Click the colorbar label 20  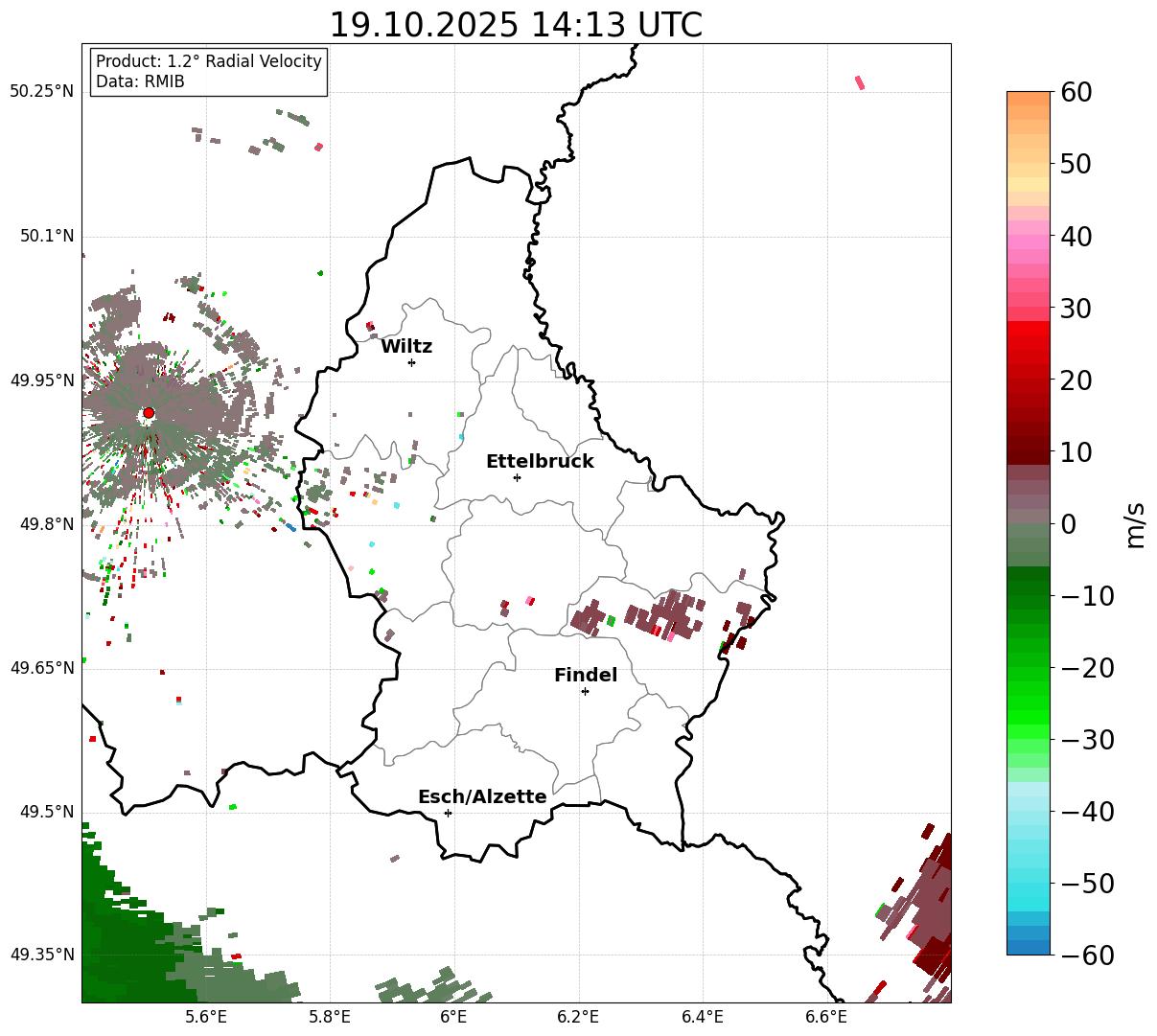[x=1076, y=380]
